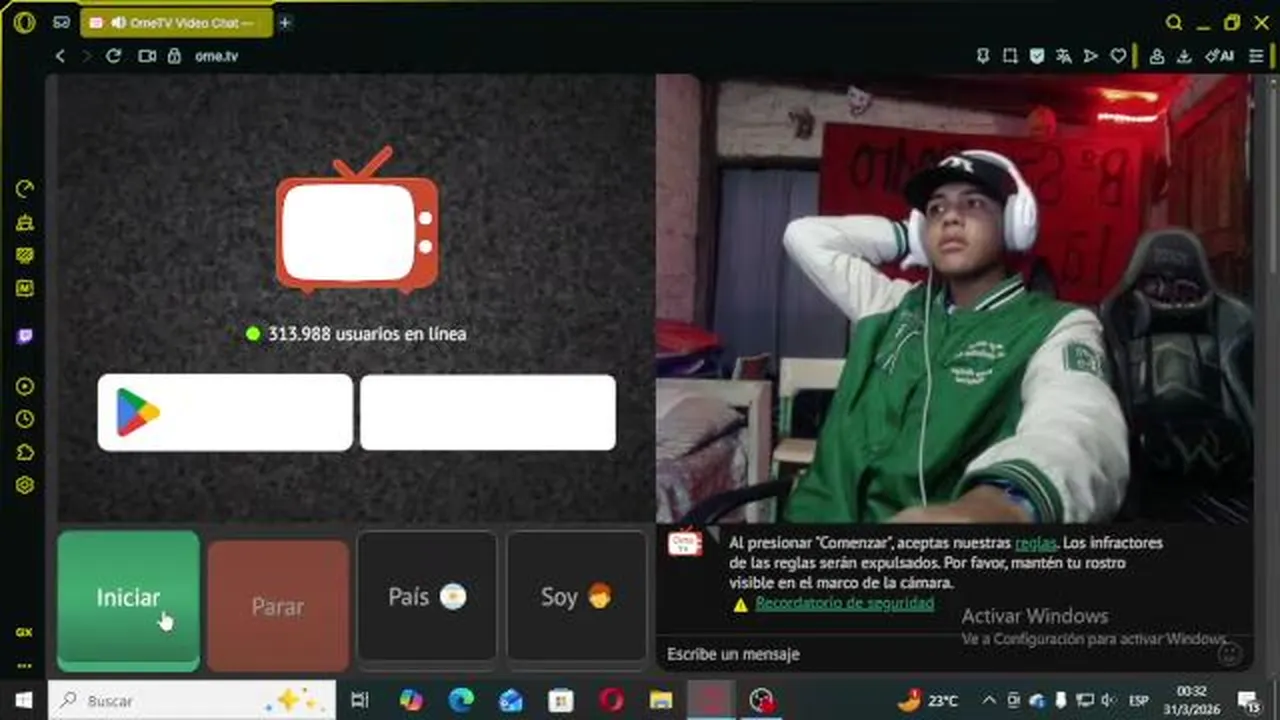This screenshot has height=720, width=1280.
Task: Switch the ESP input language indicator
Action: (1138, 700)
